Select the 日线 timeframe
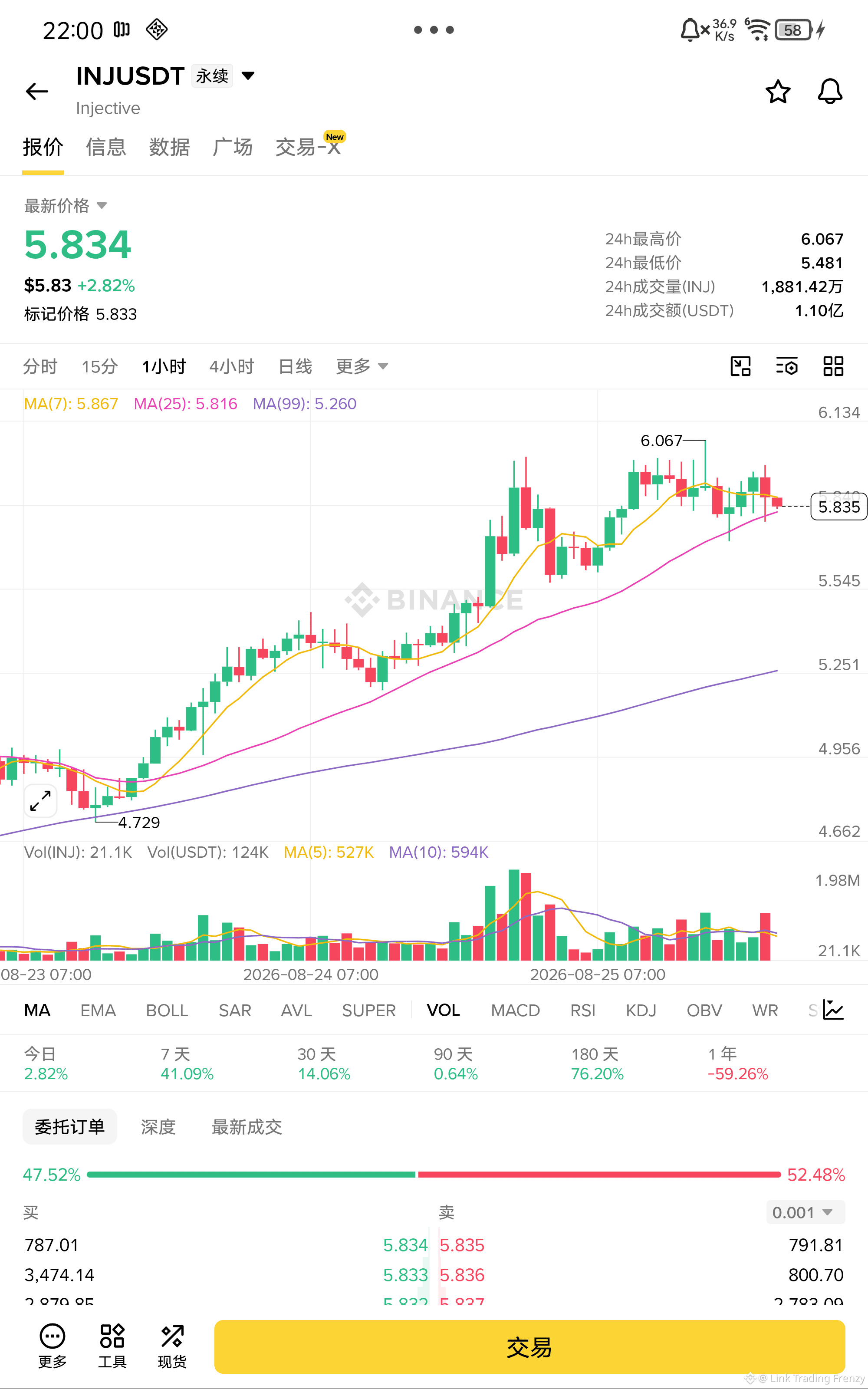This screenshot has height=1389, width=868. (295, 366)
